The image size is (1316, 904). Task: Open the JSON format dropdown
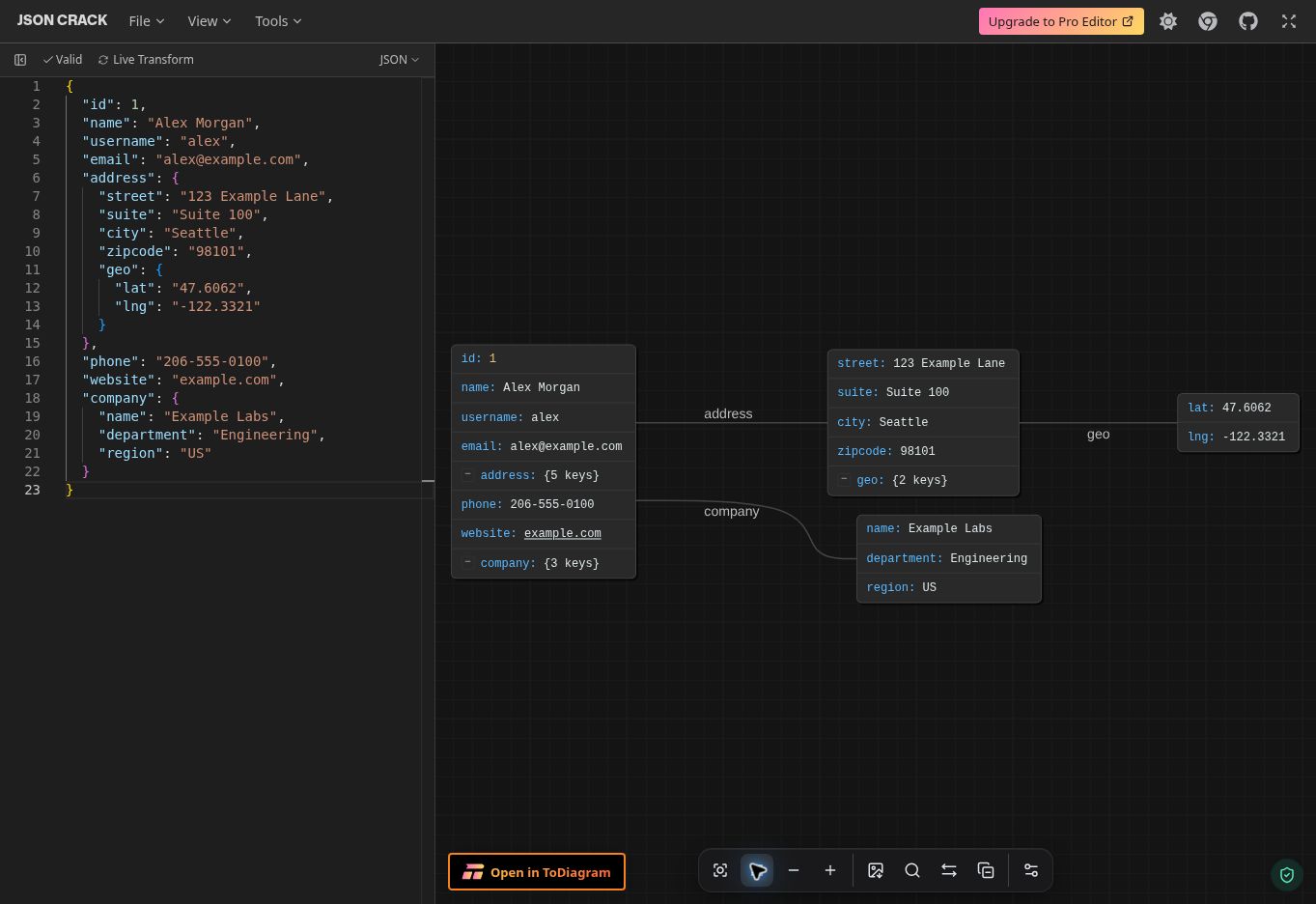[x=399, y=60]
